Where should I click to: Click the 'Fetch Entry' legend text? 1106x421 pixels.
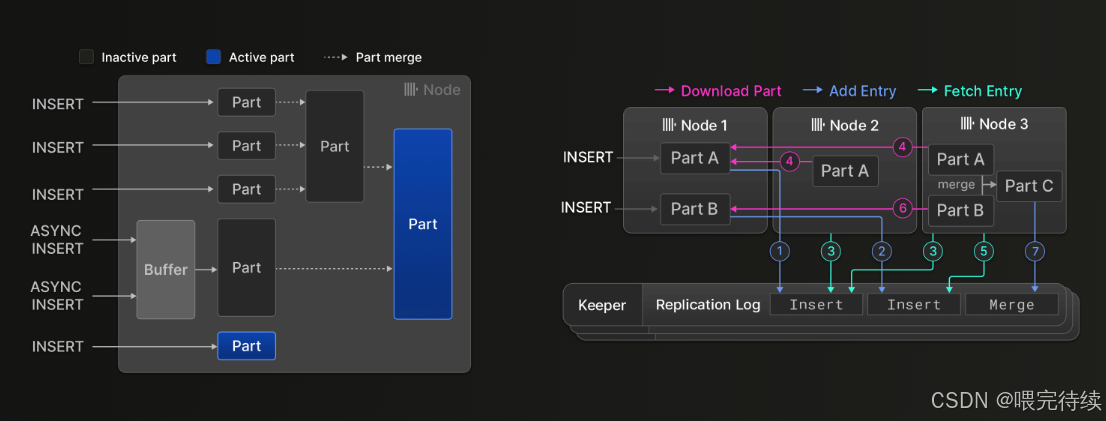[x=983, y=91]
